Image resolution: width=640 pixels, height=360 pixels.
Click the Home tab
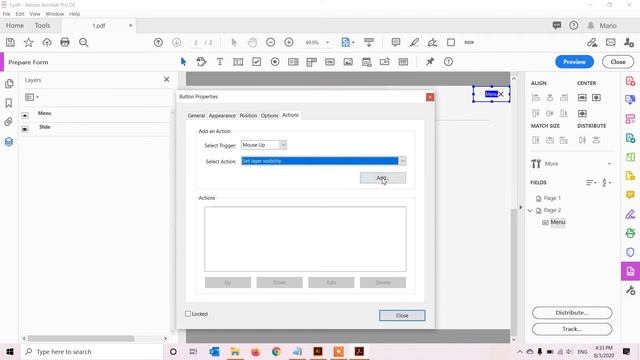[15, 25]
